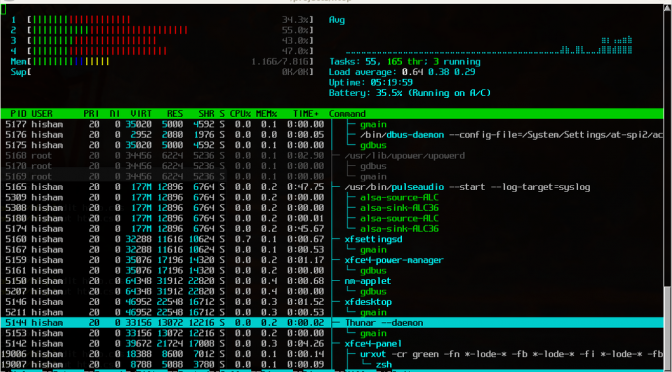Select alsa-sink-ALC36 thread PID 5308
Image resolution: width=672 pixels, height=372 pixels.
[x=332, y=208]
